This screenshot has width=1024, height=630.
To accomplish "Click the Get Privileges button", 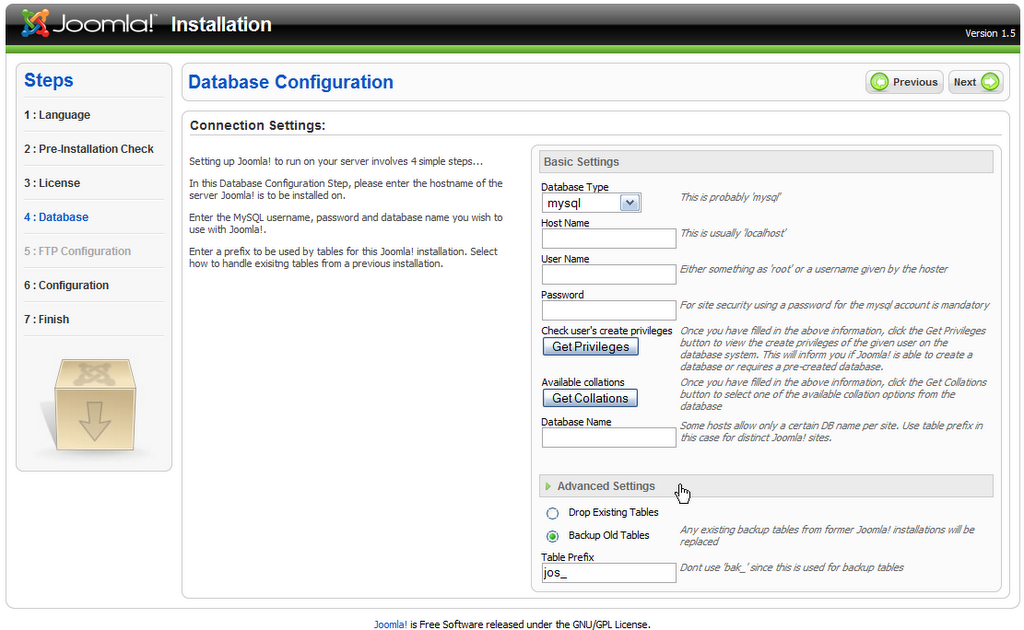I will click(x=590, y=347).
